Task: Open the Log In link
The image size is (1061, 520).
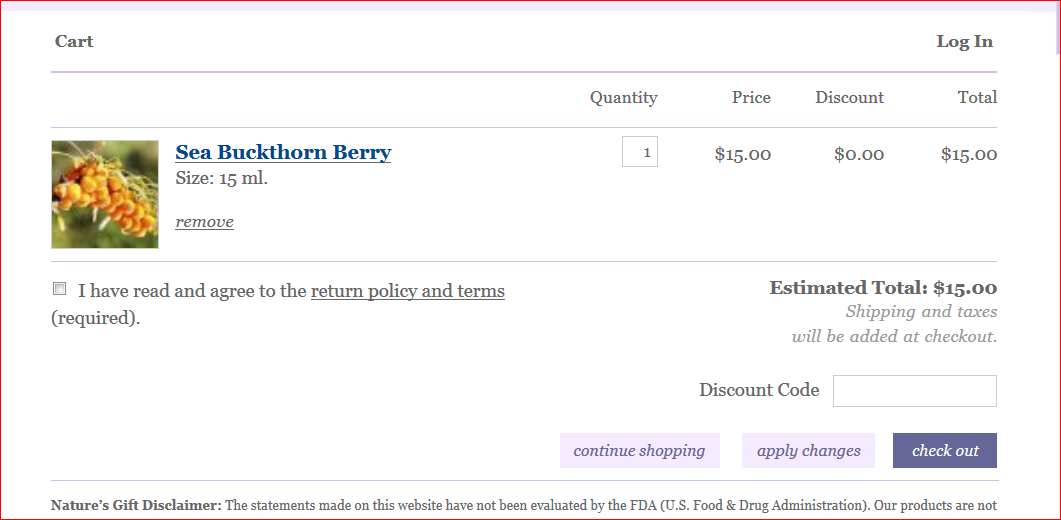Action: pyautogui.click(x=964, y=41)
